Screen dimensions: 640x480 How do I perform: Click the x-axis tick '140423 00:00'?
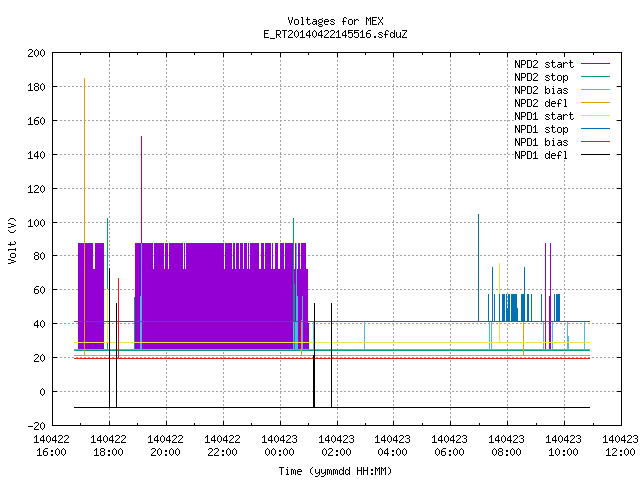pos(279,446)
